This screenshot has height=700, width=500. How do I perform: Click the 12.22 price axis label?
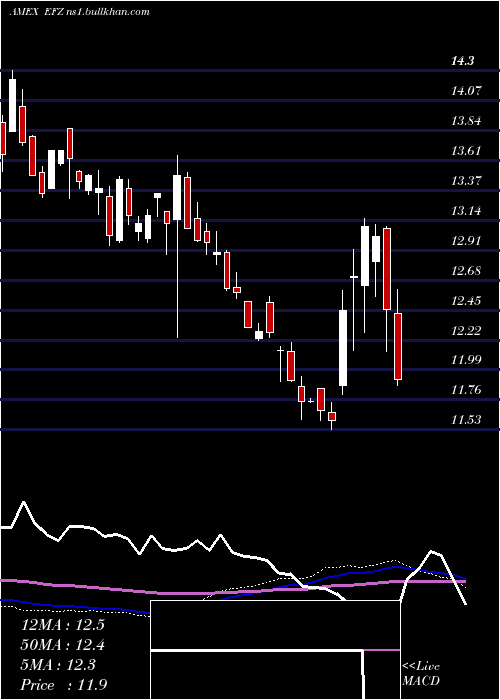click(x=467, y=330)
